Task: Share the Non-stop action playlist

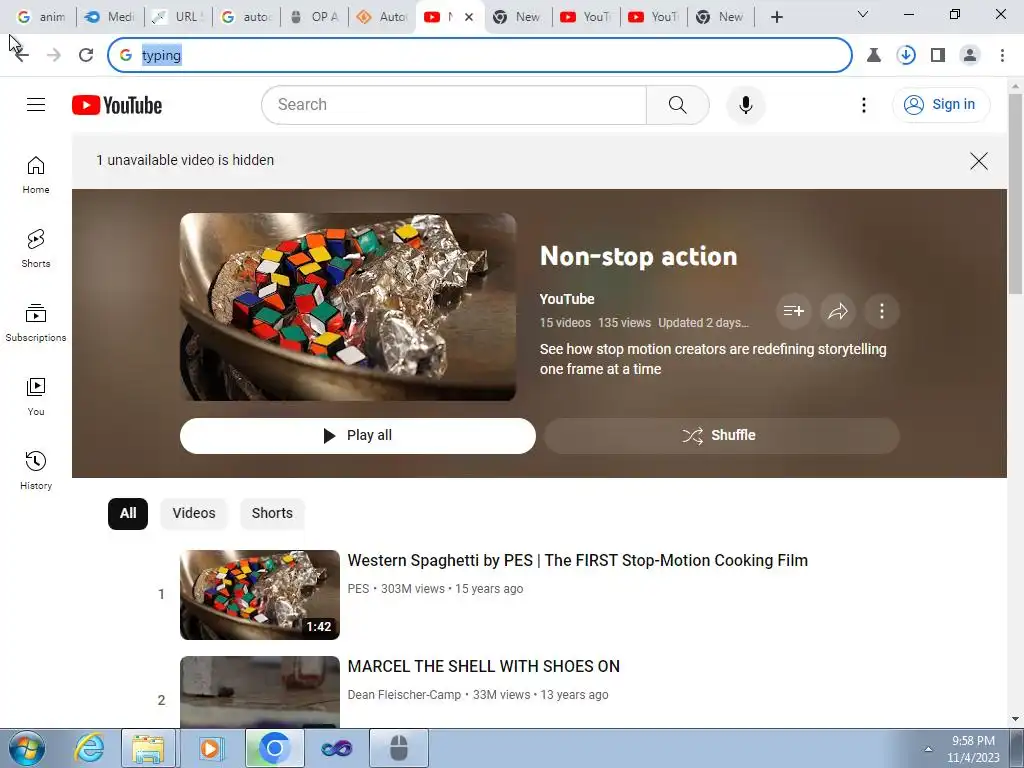Action: click(x=838, y=311)
